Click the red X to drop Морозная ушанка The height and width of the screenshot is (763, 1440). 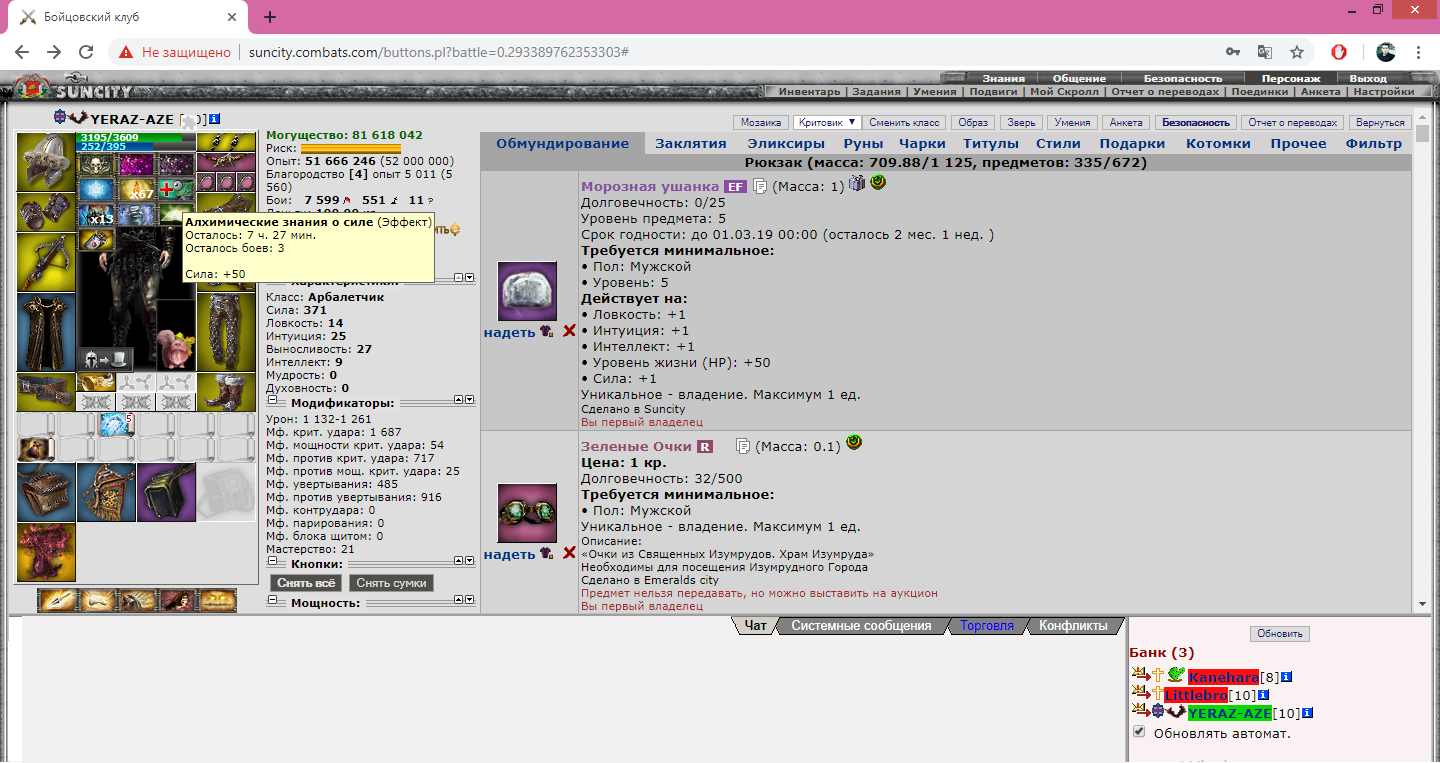[569, 331]
